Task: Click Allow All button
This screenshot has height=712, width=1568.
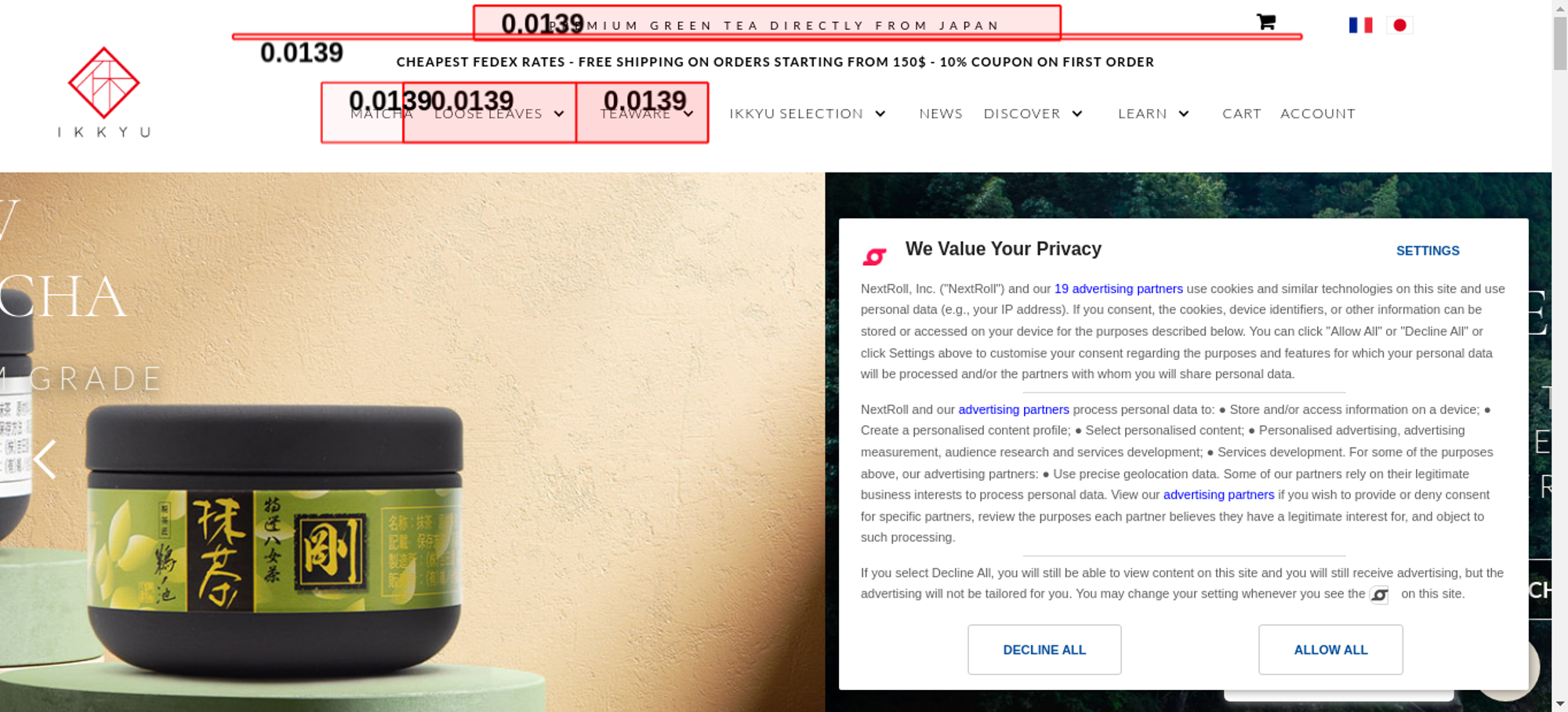Action: tap(1330, 649)
